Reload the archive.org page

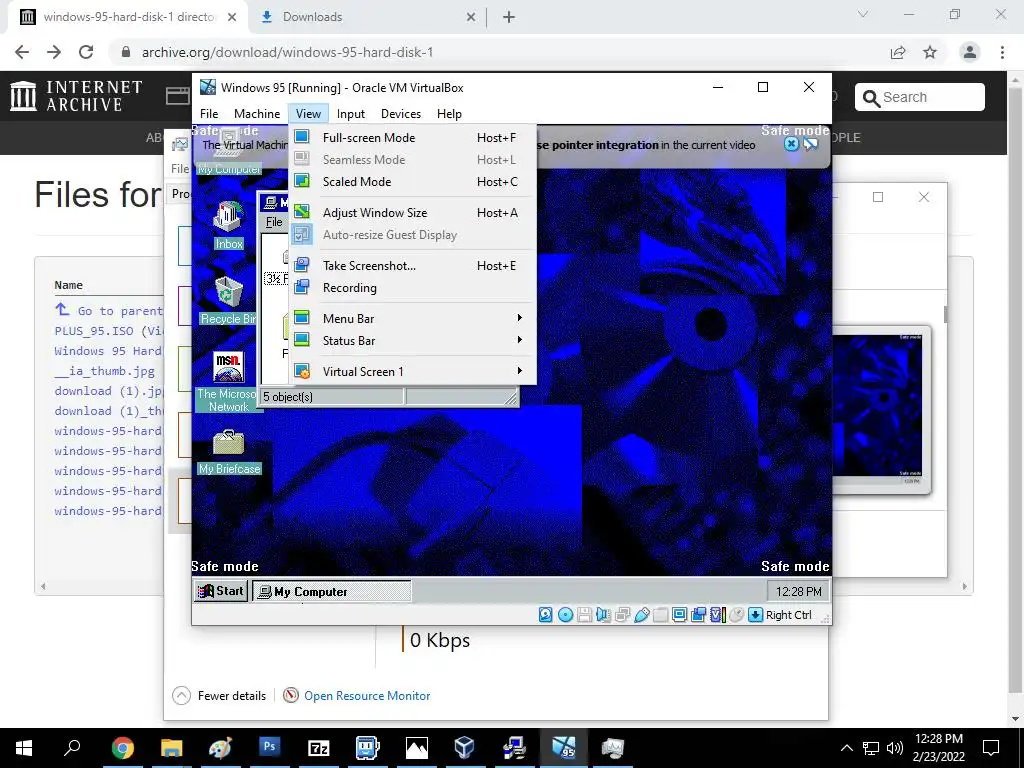pyautogui.click(x=86, y=52)
